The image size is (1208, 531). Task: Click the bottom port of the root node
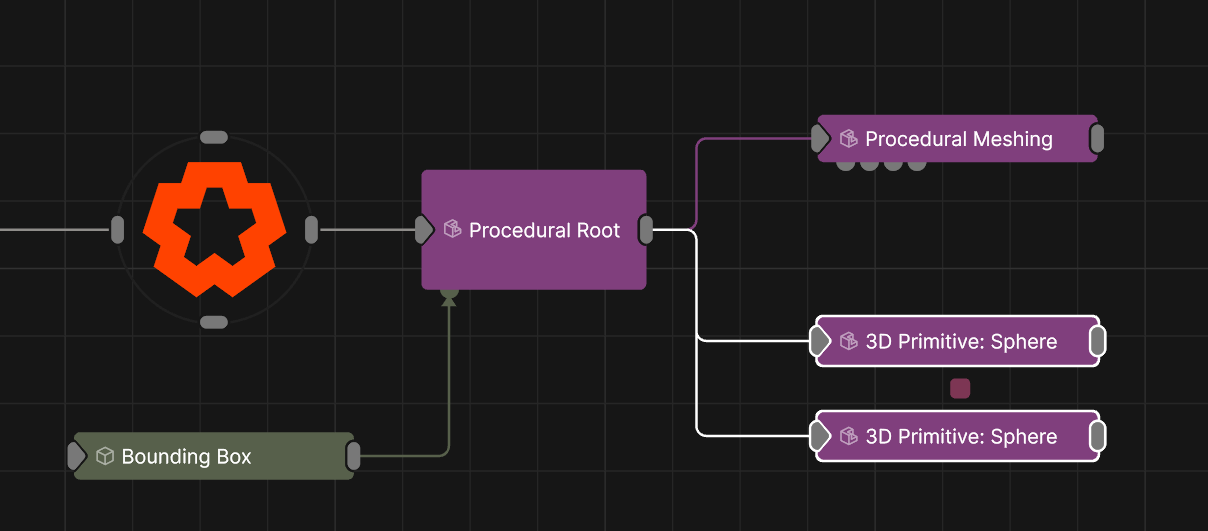[214, 322]
